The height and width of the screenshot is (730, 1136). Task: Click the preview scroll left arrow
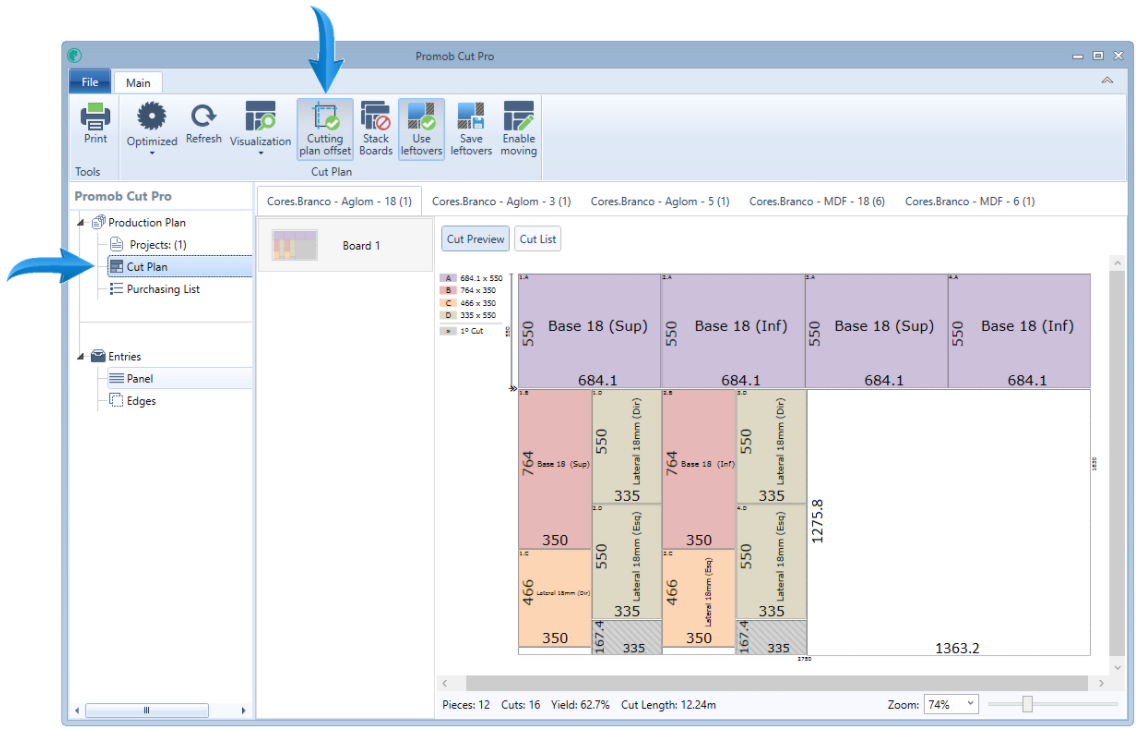coord(445,683)
